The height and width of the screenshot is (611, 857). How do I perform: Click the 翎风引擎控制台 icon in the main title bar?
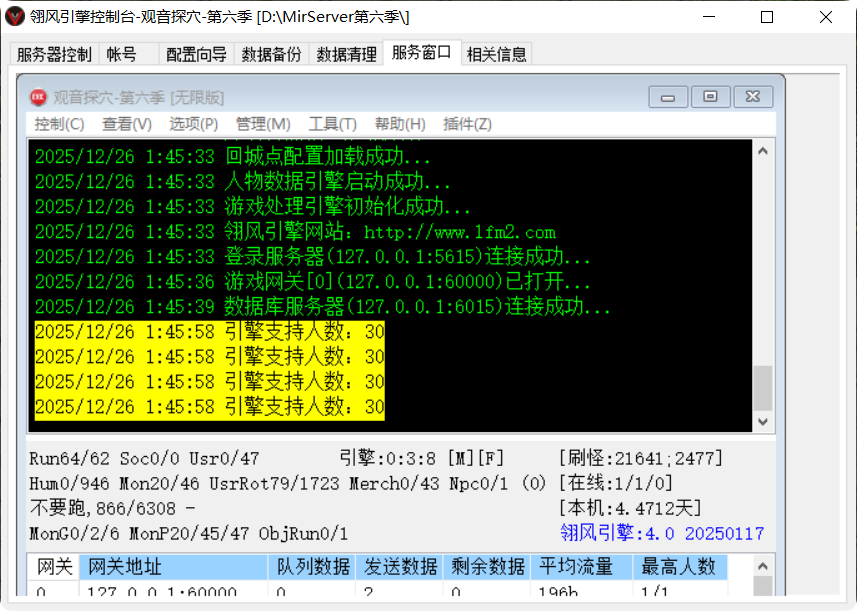click(x=16, y=16)
